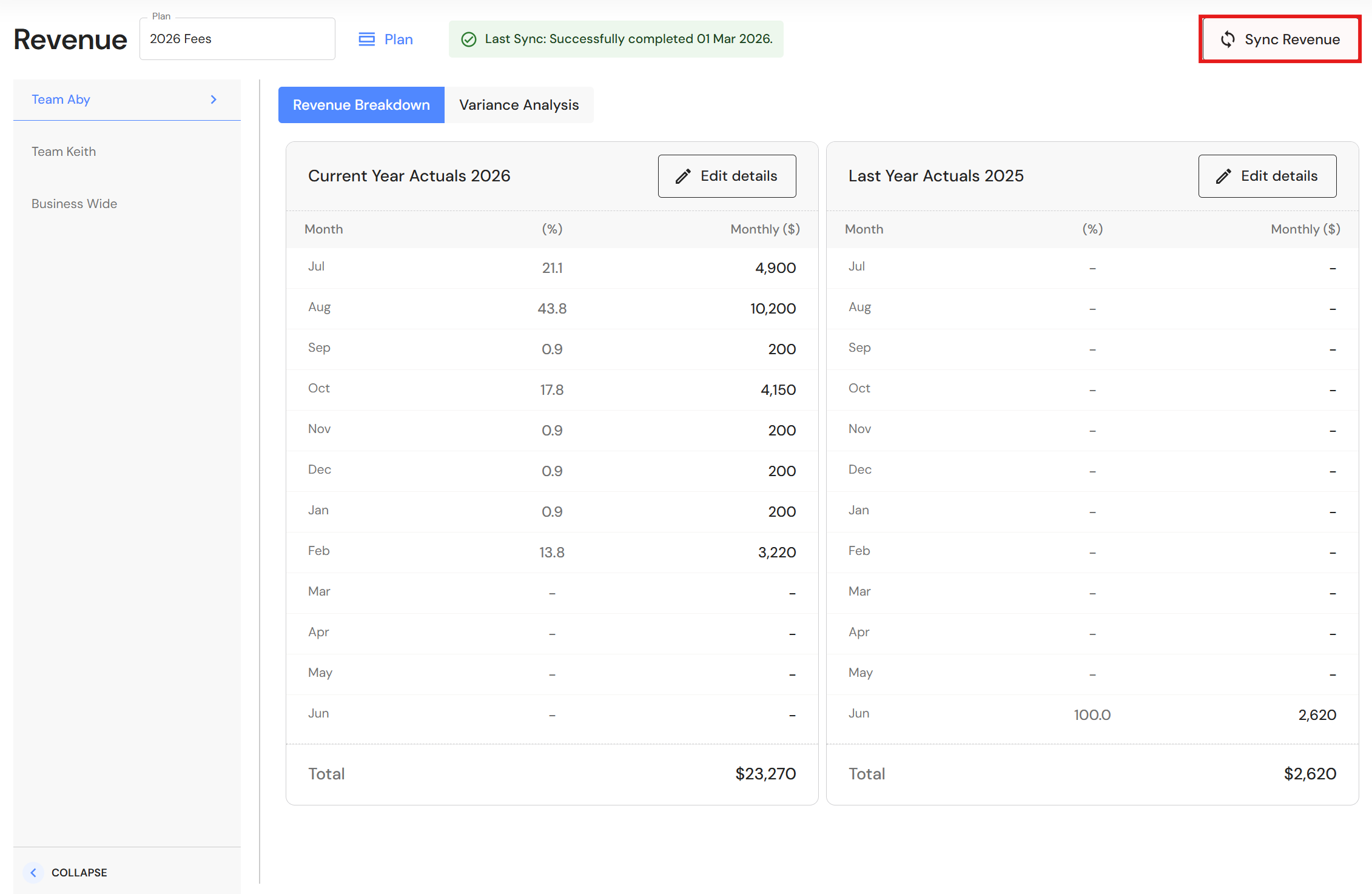This screenshot has height=894, width=1372.
Task: Click the Sync Revenue refresh icon
Action: coord(1228,39)
